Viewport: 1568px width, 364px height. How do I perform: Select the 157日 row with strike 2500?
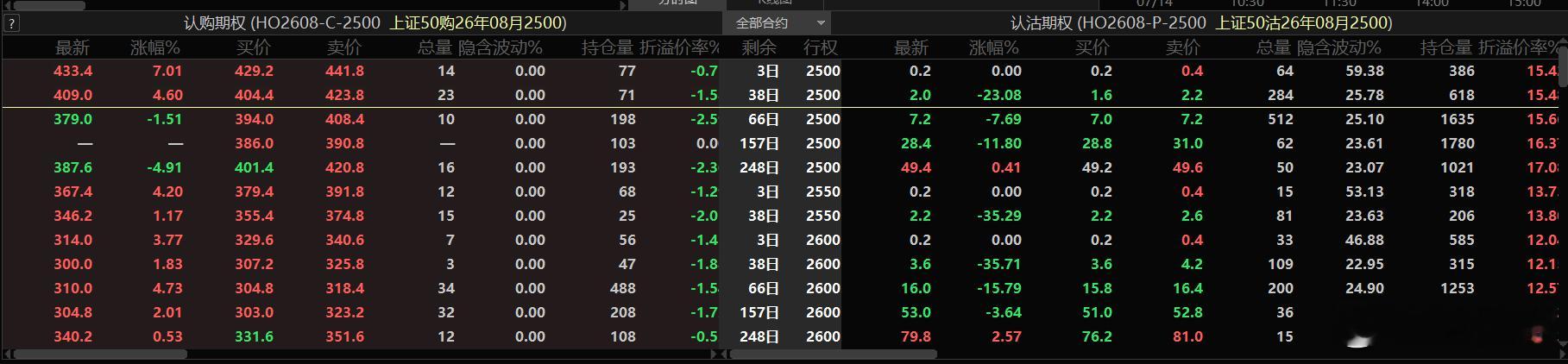pyautogui.click(x=782, y=143)
